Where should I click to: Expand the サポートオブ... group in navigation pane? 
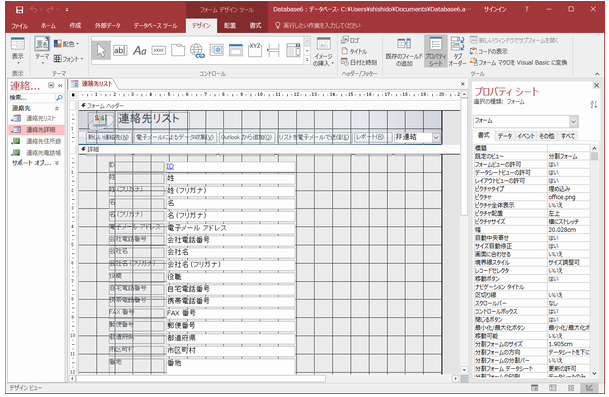point(57,163)
